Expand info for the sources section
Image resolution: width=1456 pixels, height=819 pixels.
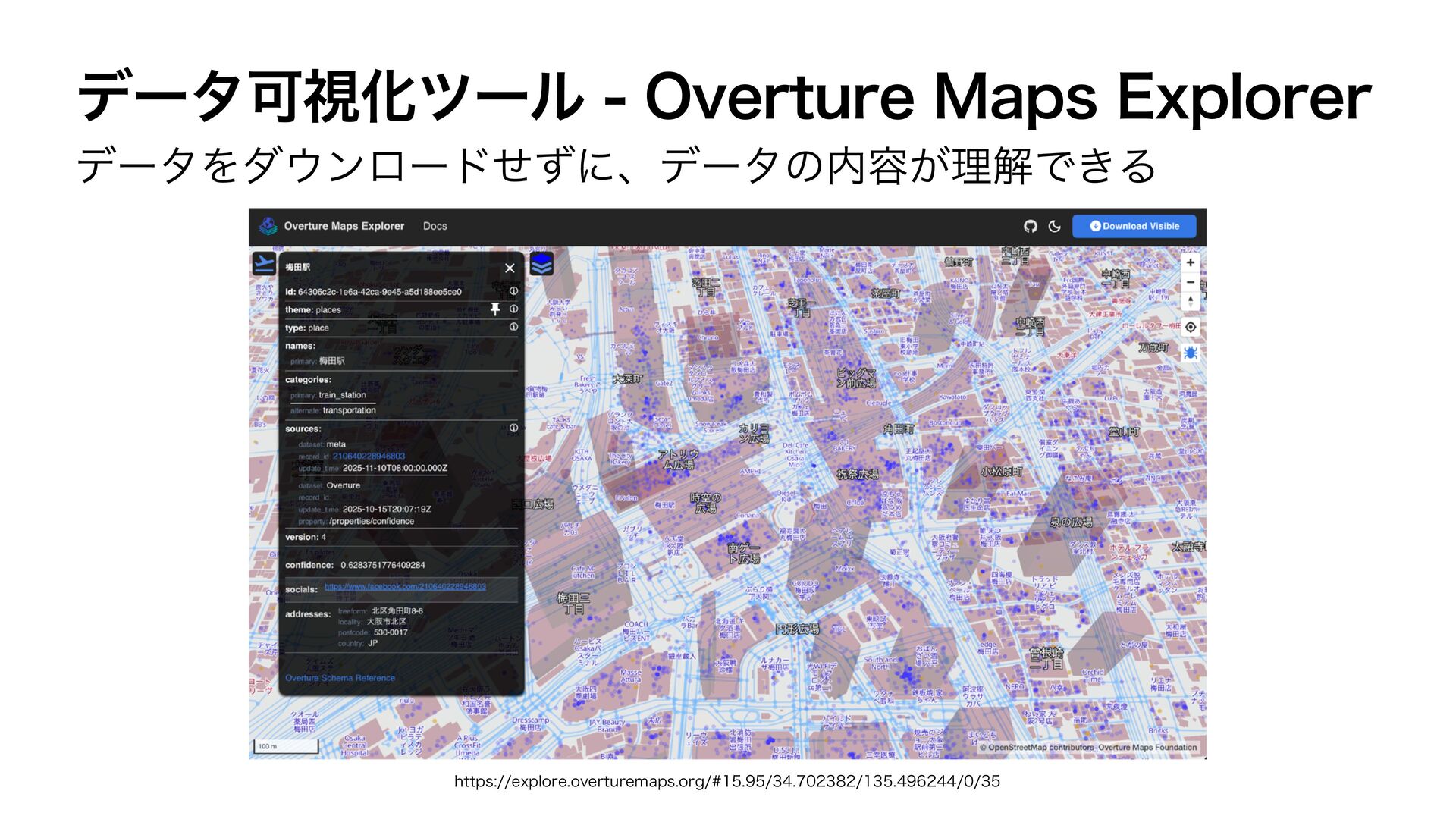tap(513, 428)
